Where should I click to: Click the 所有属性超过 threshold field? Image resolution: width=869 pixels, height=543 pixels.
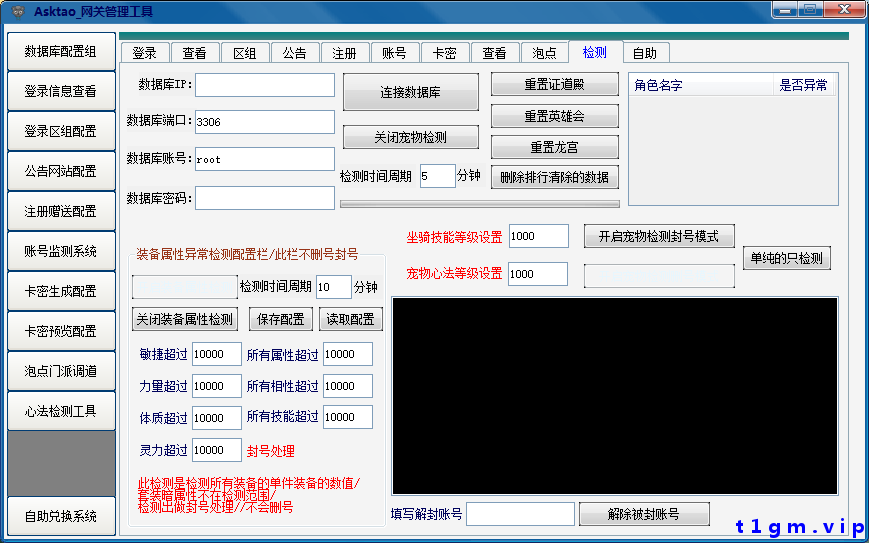[x=348, y=354]
